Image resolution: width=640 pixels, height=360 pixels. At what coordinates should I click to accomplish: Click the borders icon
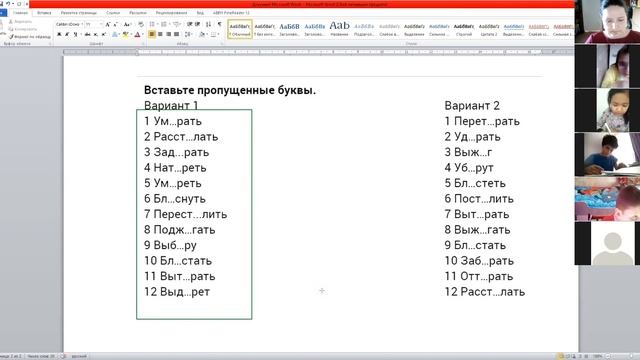pyautogui.click(x=213, y=34)
